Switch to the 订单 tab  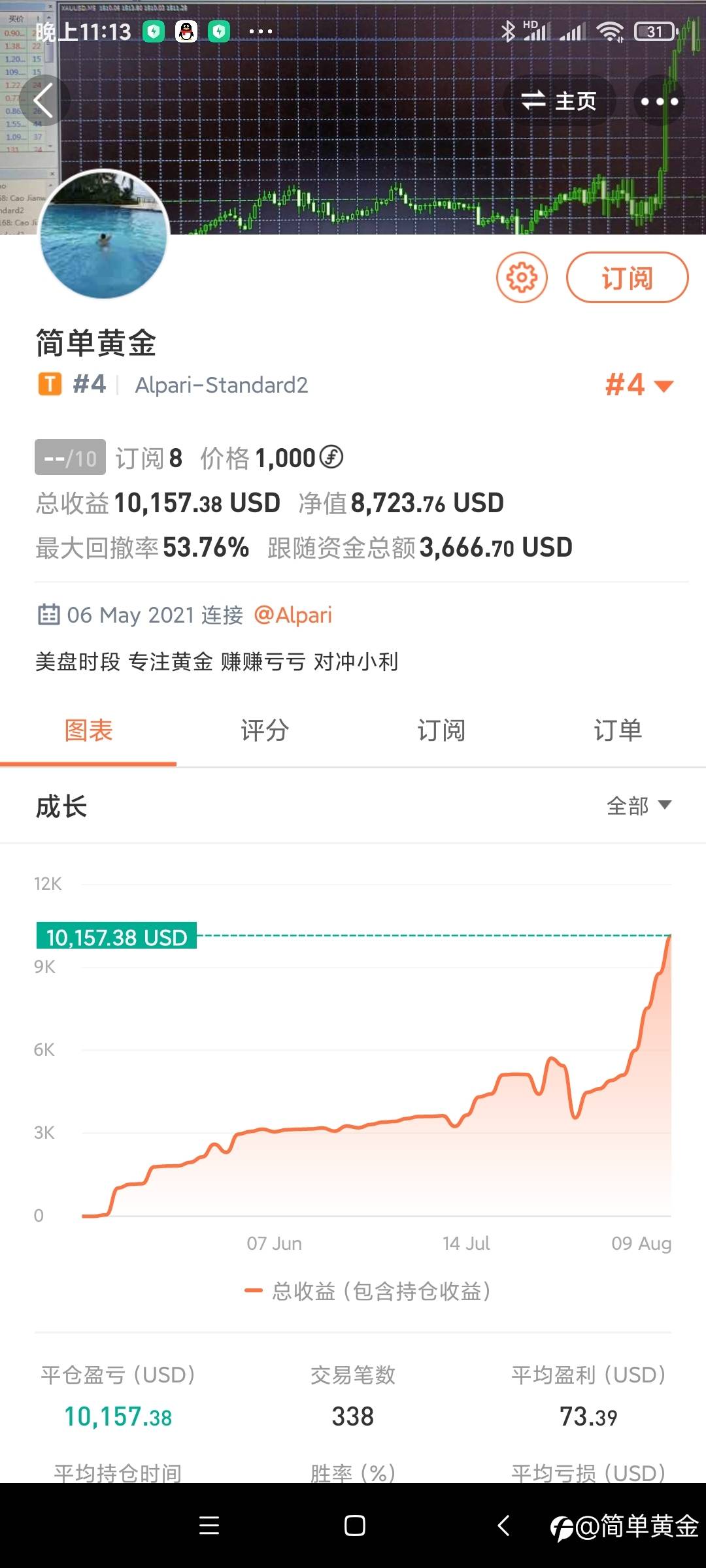(618, 730)
